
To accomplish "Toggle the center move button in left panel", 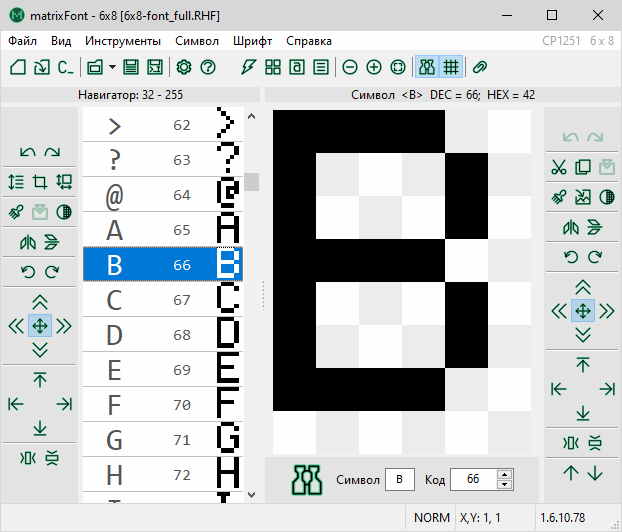I will pos(40,325).
